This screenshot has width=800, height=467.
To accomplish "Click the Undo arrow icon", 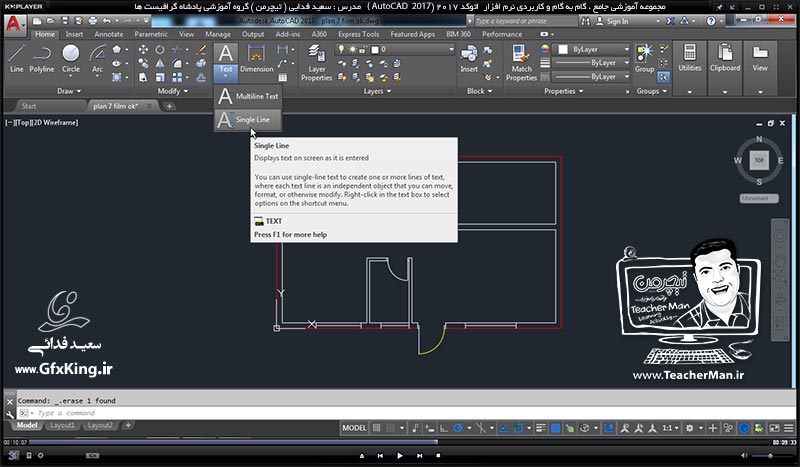I will tap(106, 21).
